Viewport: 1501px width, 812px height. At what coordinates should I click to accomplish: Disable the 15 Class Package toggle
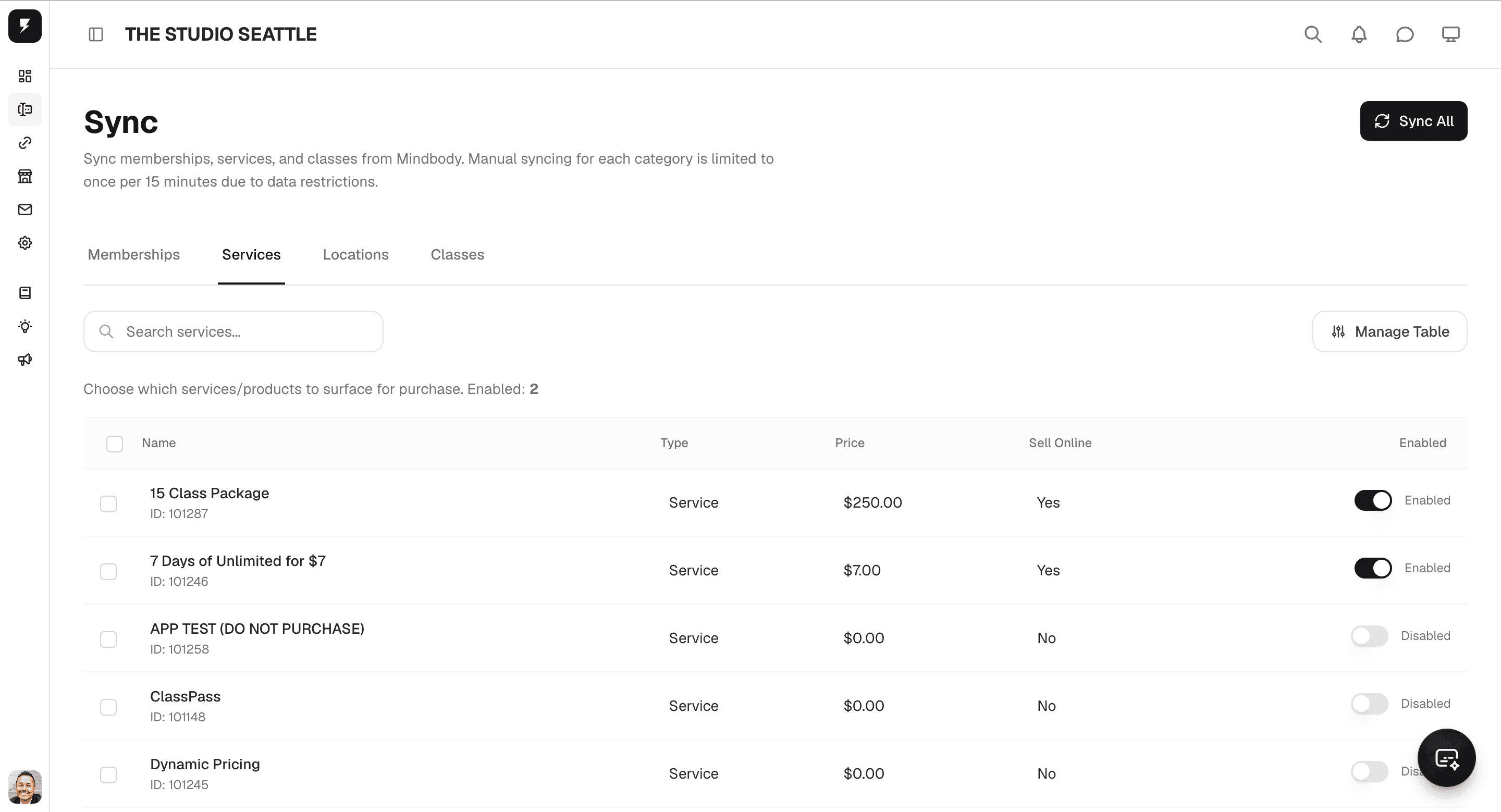[x=1373, y=500]
